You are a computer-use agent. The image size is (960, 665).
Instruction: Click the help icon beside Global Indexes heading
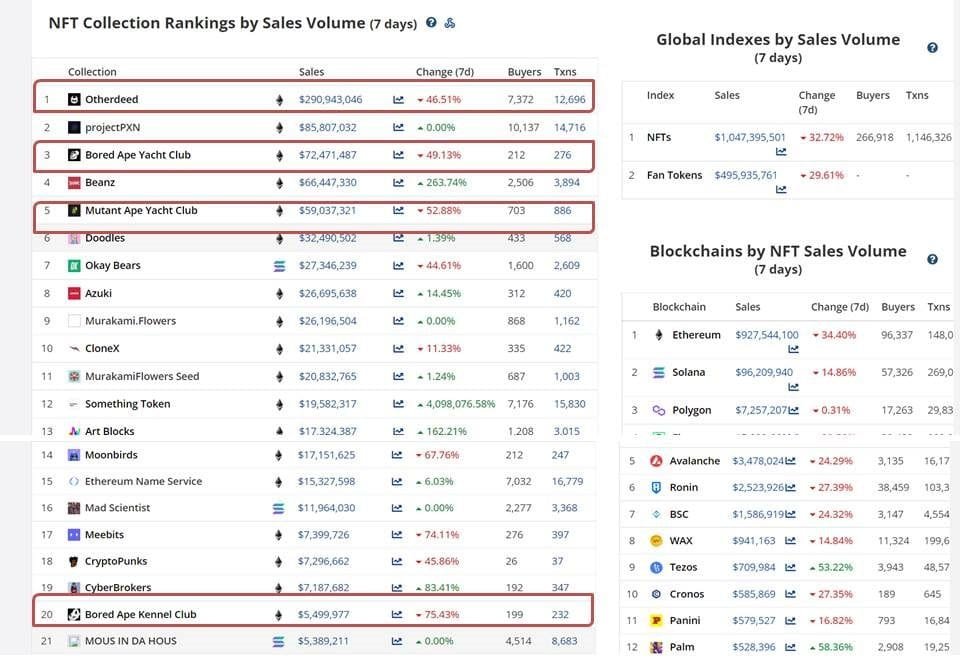932,48
